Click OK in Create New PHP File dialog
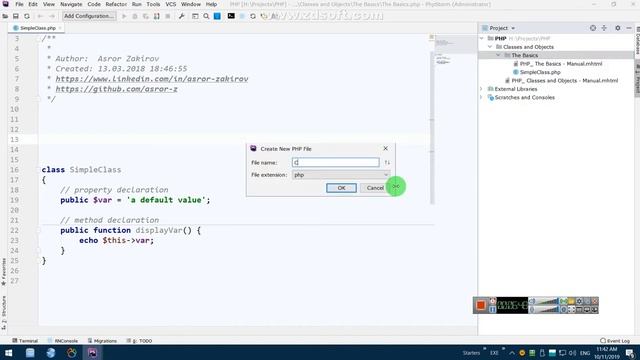Screen dimensions: 640x360 (x=341, y=188)
